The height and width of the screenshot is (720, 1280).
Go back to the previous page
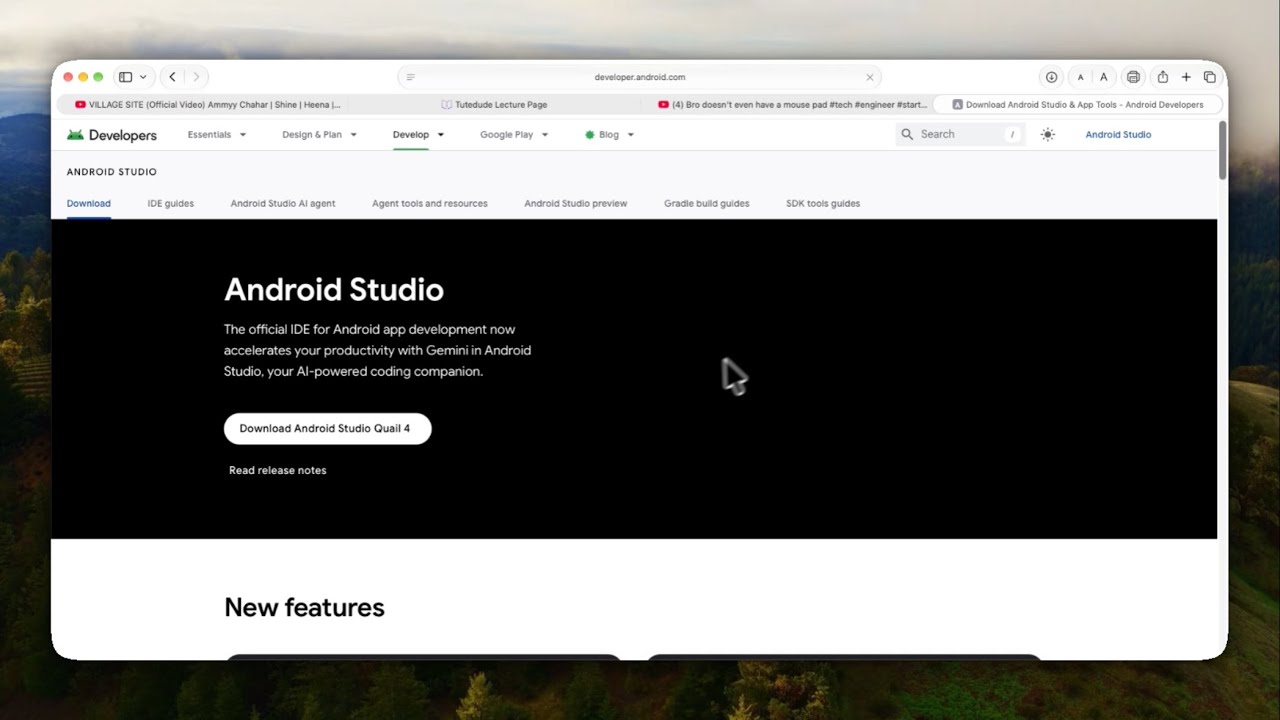(172, 77)
